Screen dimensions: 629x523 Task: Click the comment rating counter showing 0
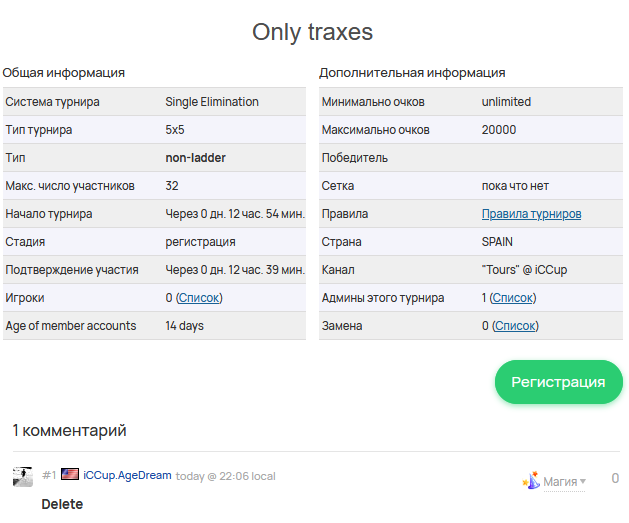[x=615, y=478]
